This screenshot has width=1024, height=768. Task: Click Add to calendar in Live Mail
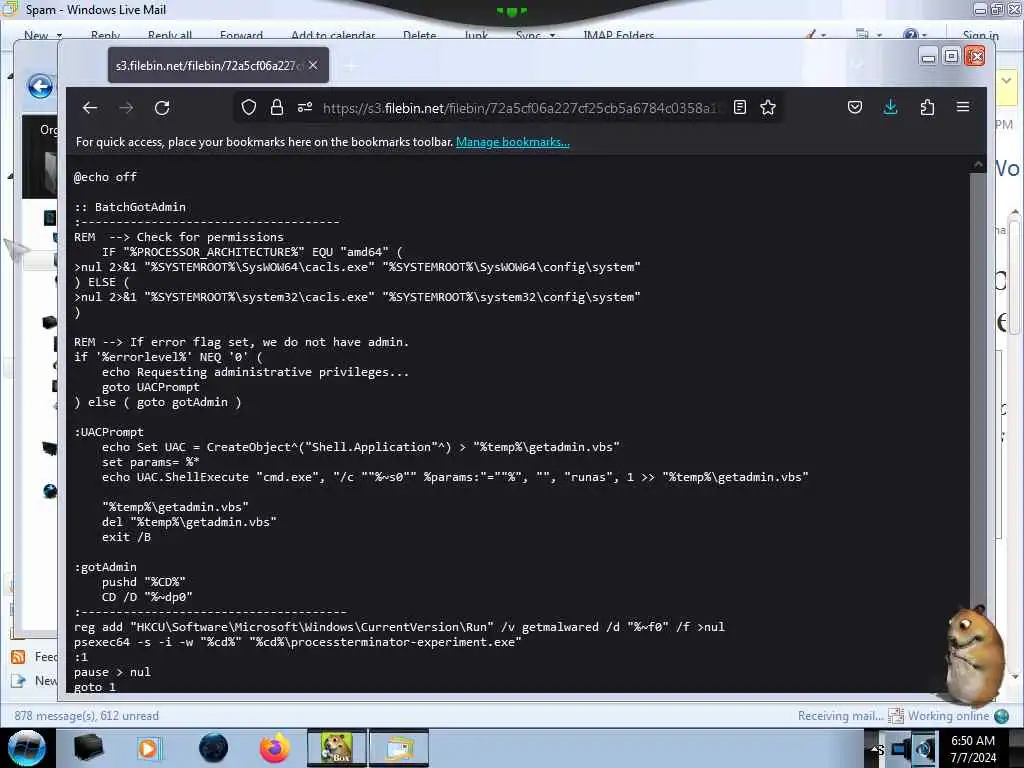(x=333, y=35)
